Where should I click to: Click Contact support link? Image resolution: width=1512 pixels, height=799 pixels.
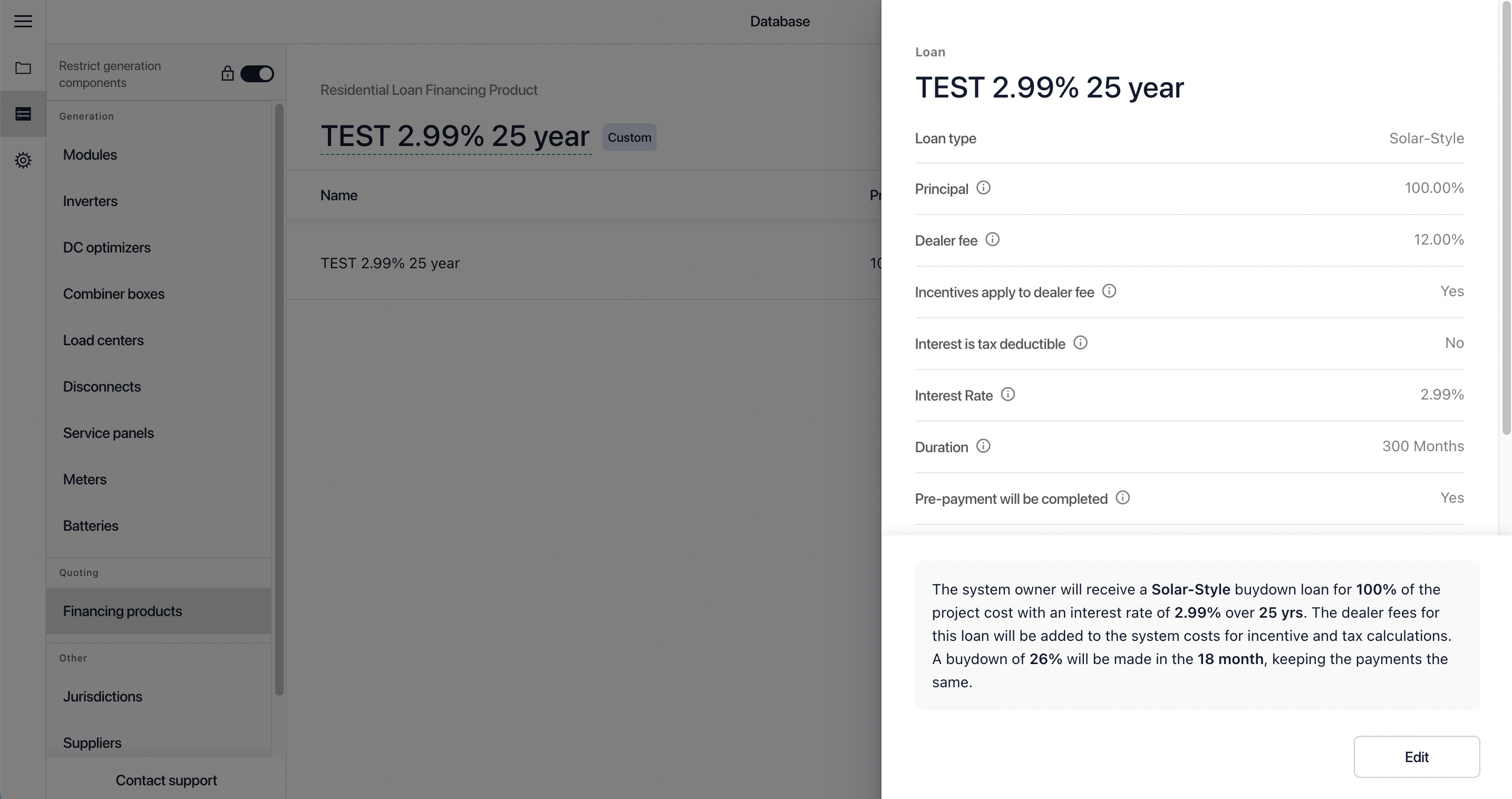[x=166, y=780]
